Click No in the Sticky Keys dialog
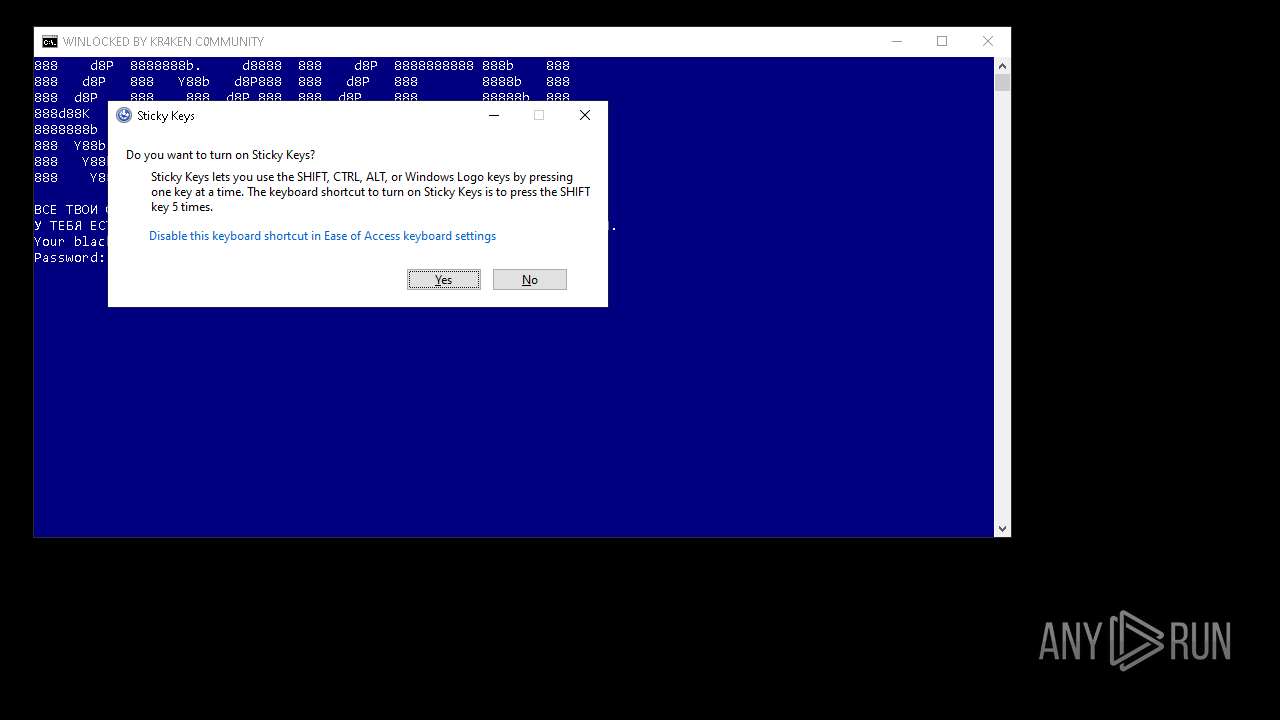The width and height of the screenshot is (1280, 720). pyautogui.click(x=530, y=280)
